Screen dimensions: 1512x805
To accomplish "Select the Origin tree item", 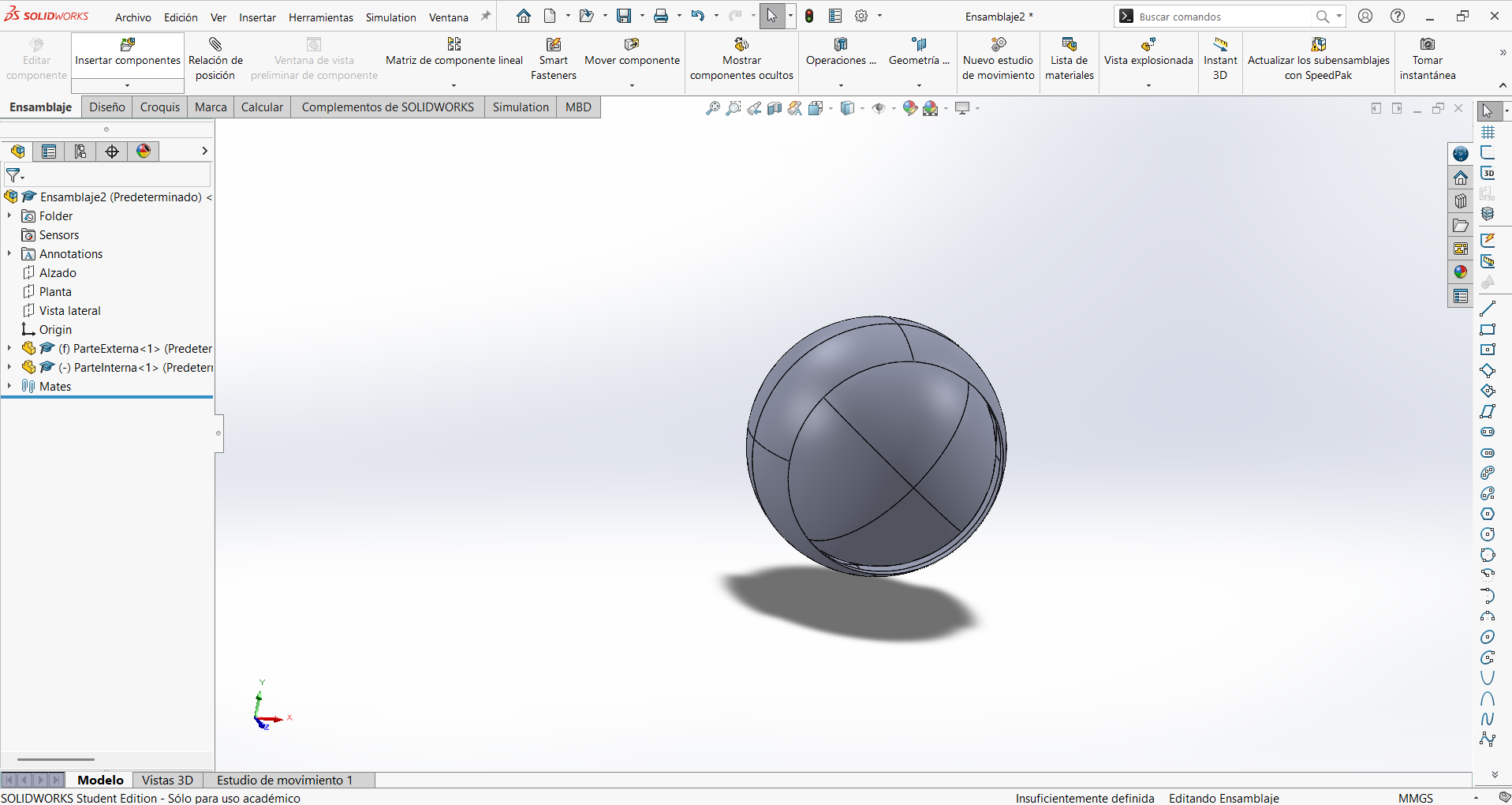I will pyautogui.click(x=55, y=329).
